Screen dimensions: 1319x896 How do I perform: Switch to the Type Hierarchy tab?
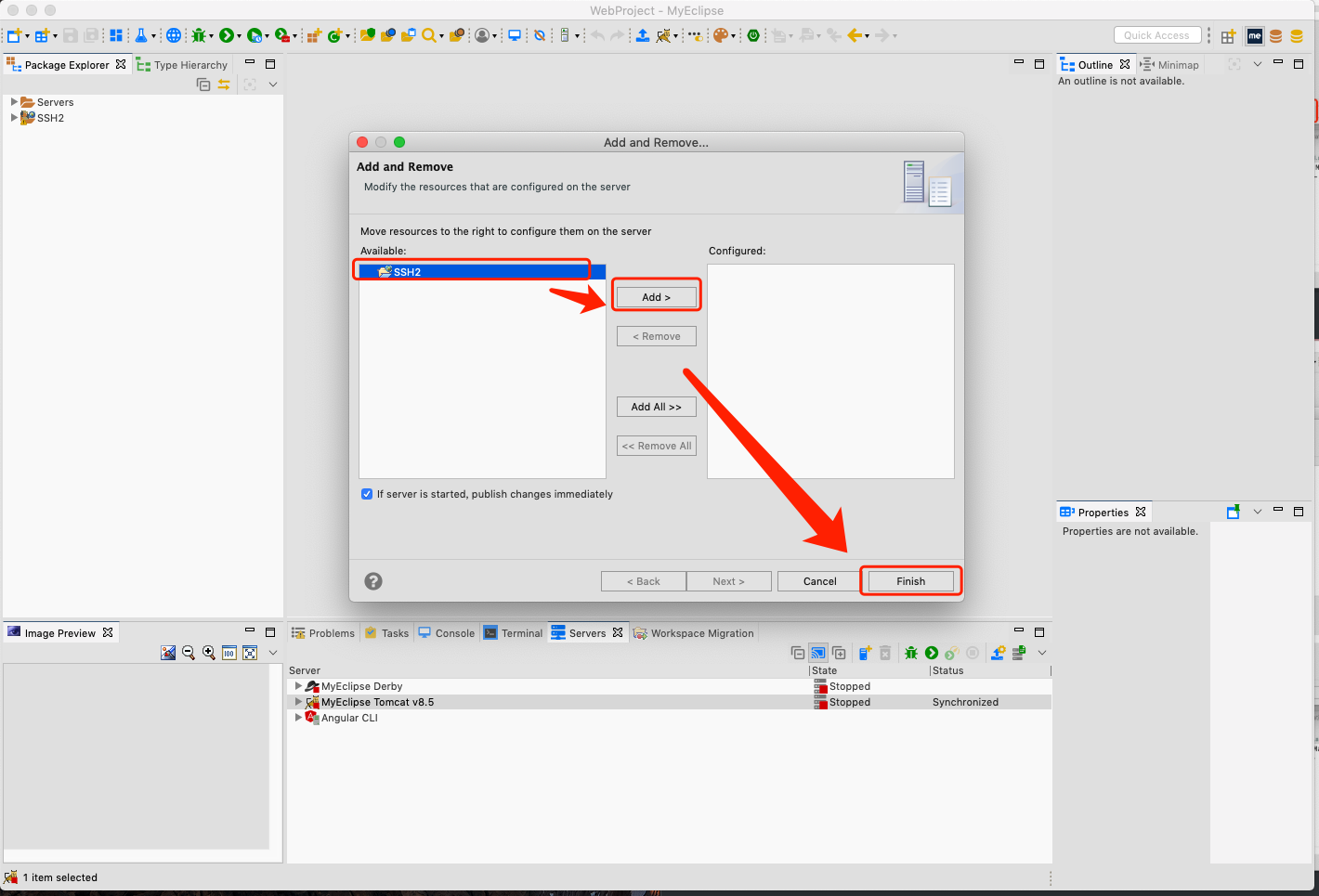click(182, 65)
